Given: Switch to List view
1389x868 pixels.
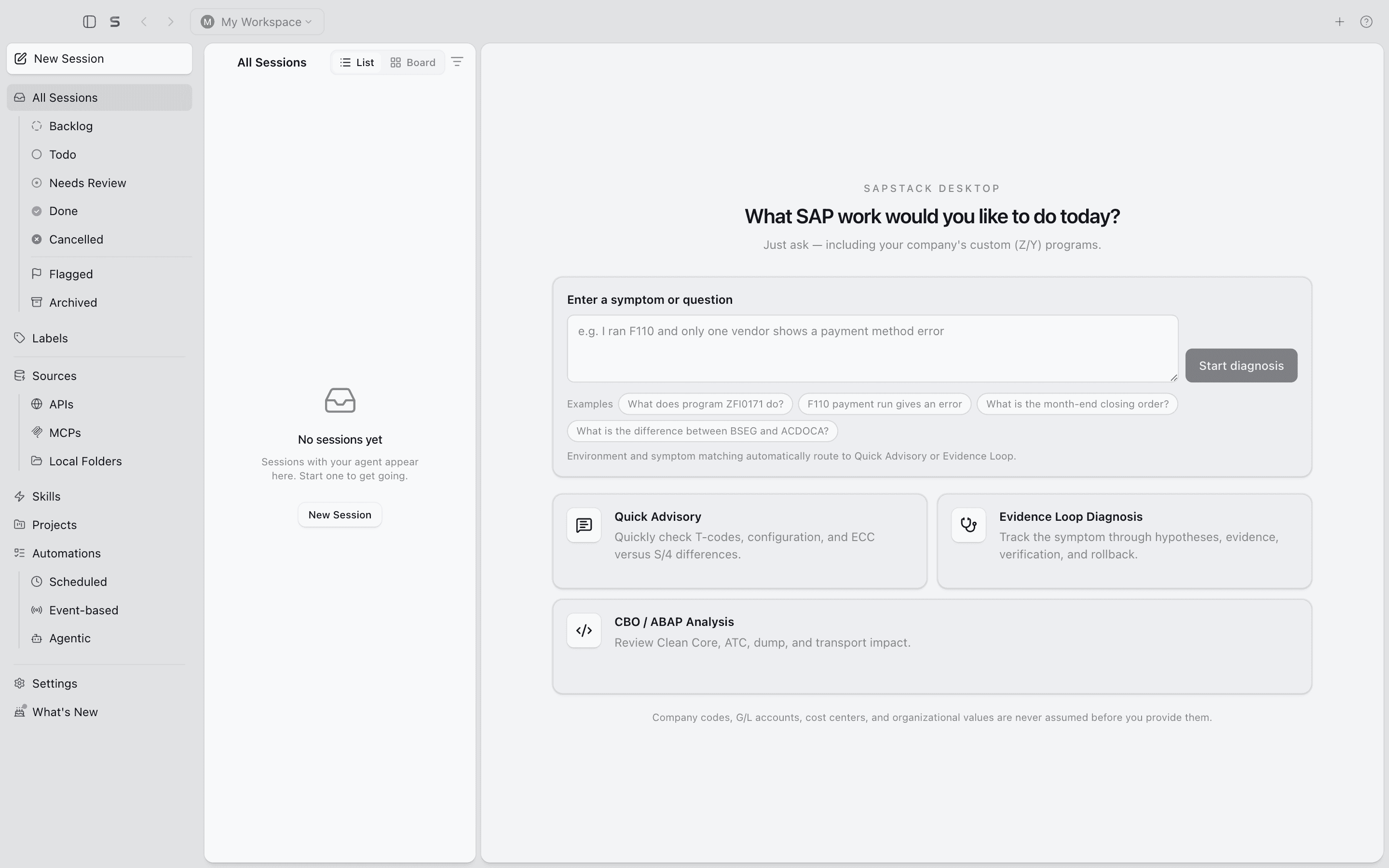Looking at the screenshot, I should [x=356, y=63].
